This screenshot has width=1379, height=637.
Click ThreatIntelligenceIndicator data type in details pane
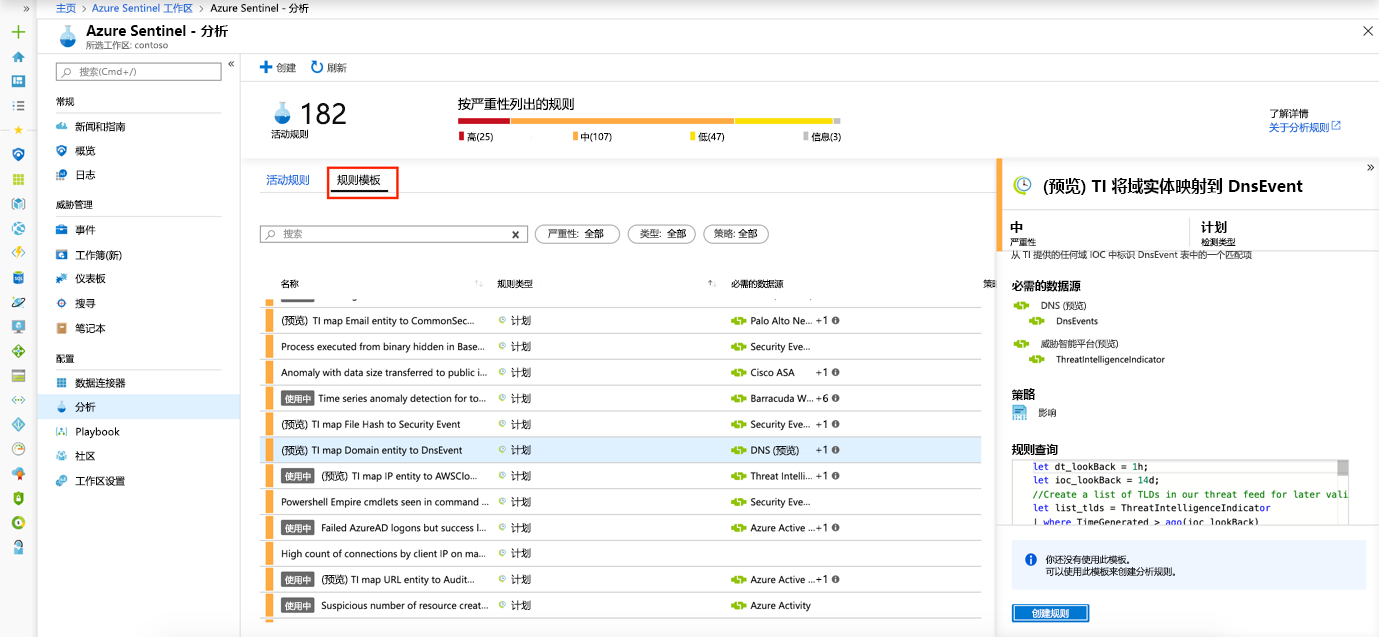[1110, 359]
